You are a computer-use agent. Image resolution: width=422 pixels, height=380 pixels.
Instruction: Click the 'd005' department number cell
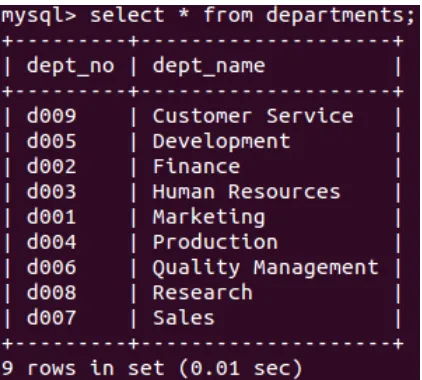52,141
